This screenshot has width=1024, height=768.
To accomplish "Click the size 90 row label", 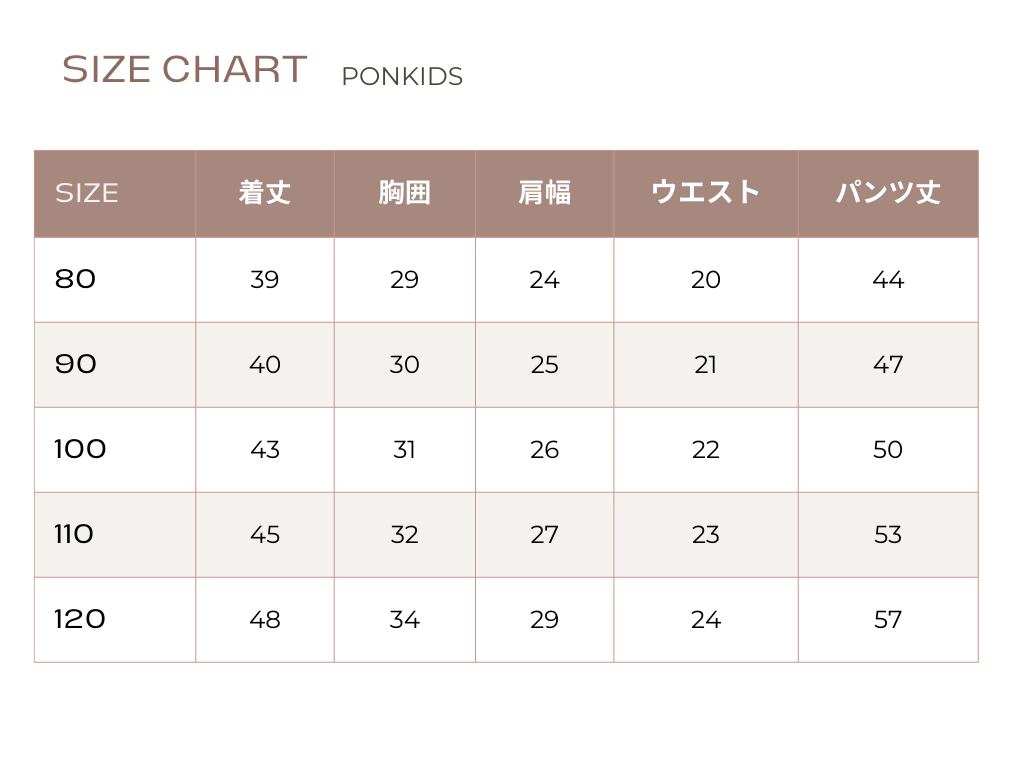I will click(76, 364).
